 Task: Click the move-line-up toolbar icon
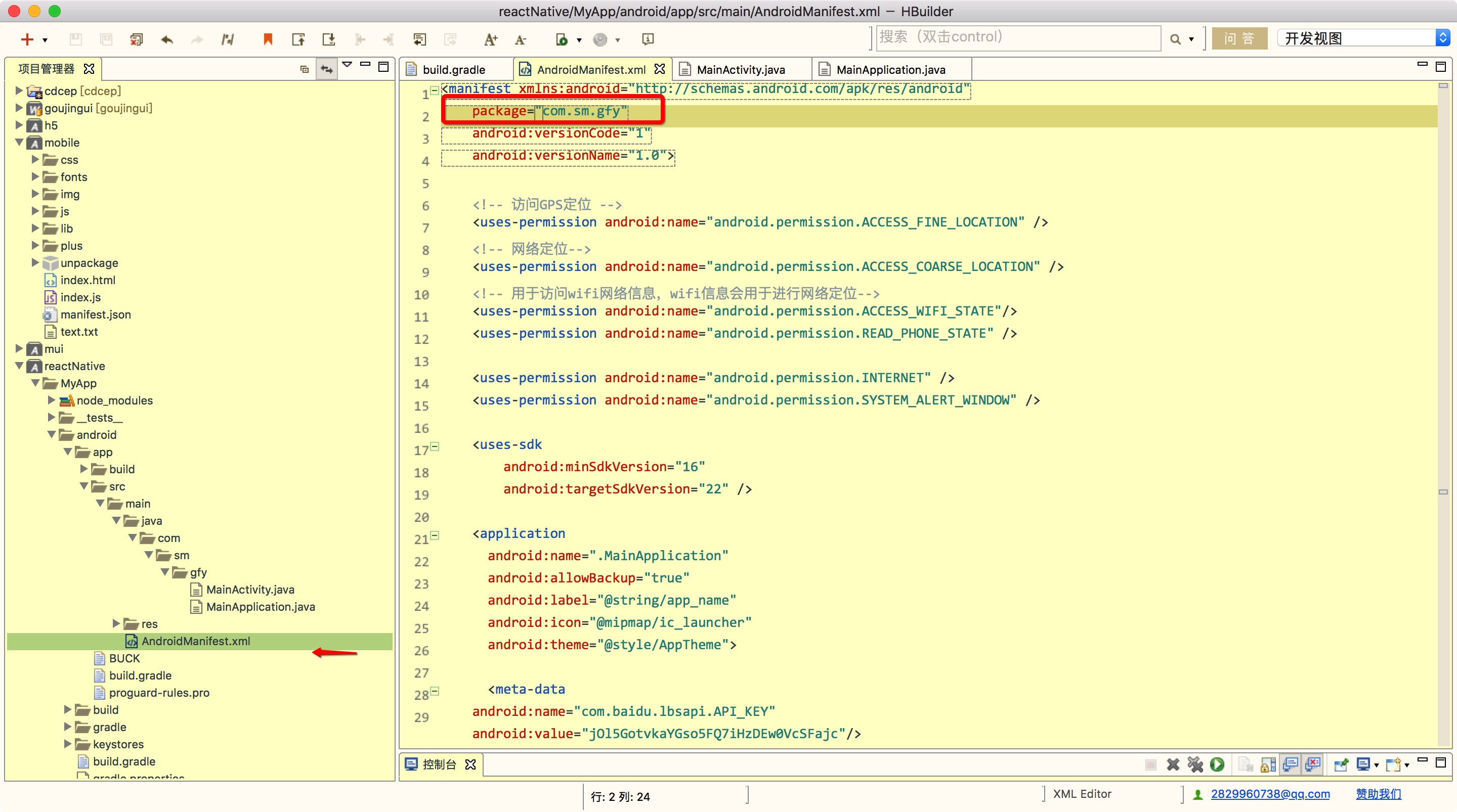click(298, 39)
